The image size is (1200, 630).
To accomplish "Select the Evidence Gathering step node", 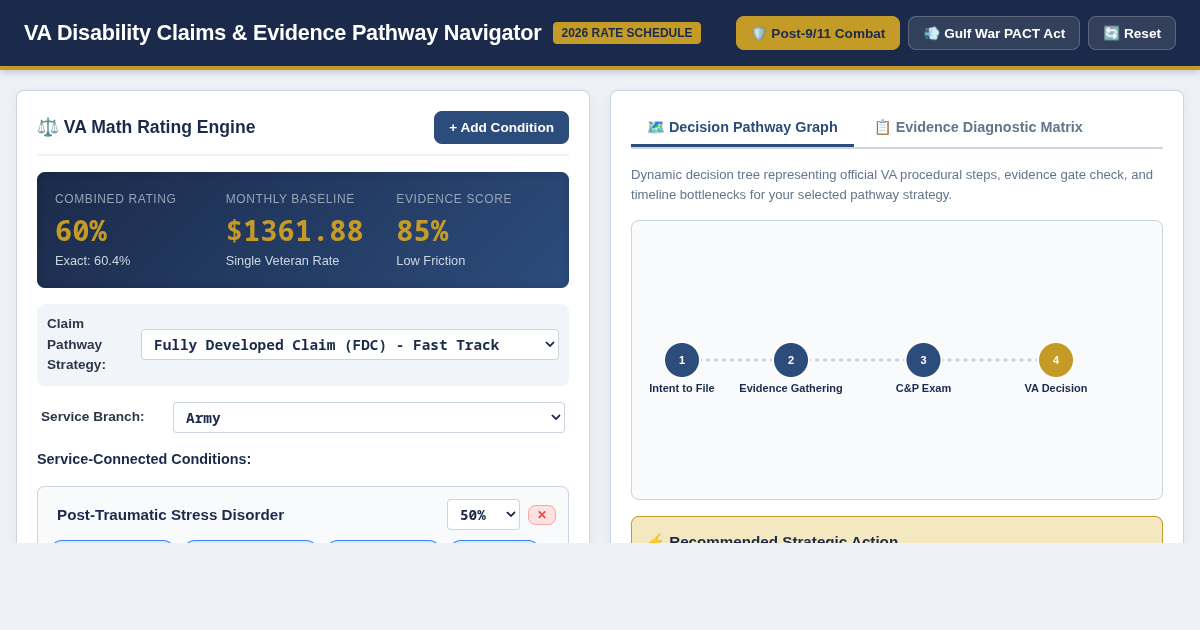I will click(791, 360).
